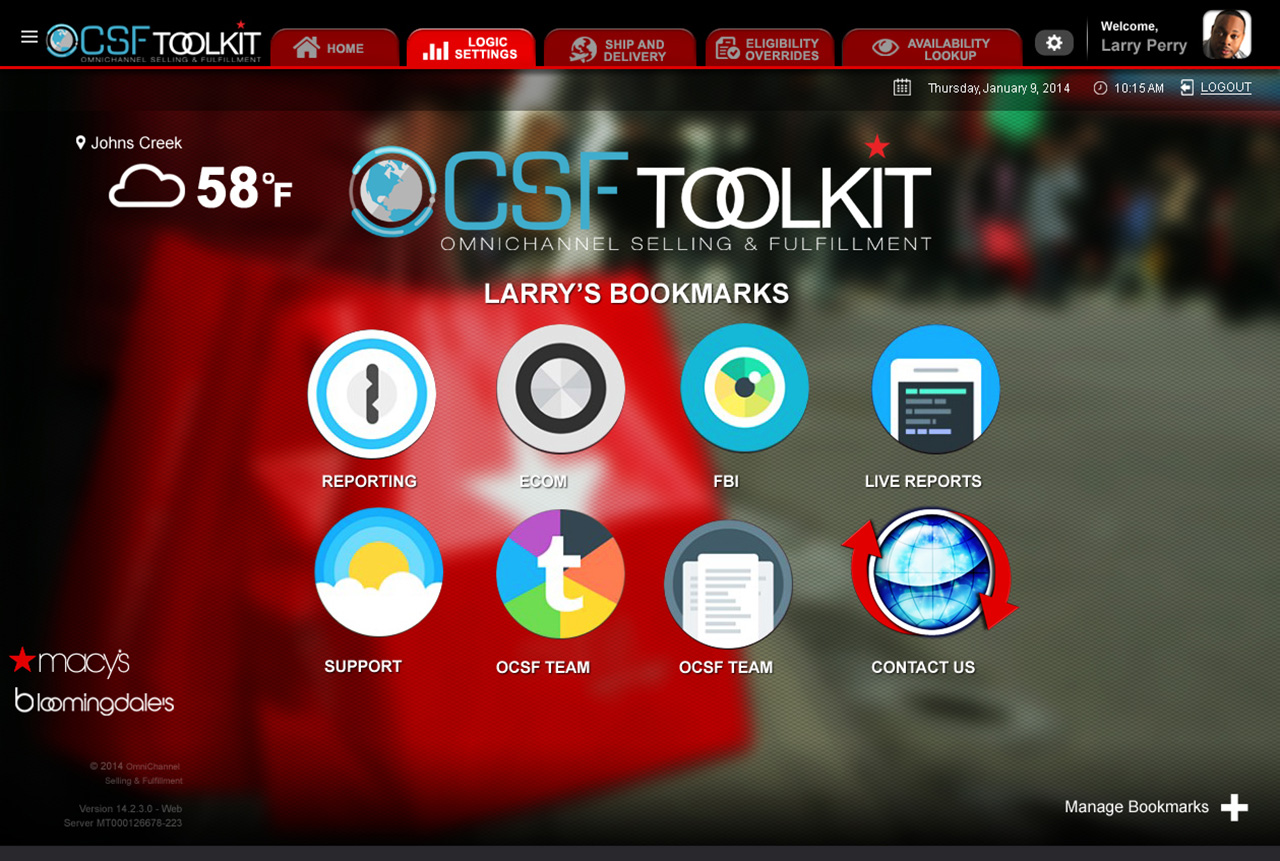Switch to the Logic Settings tab
Screen dimensions: 1280x861
point(470,48)
